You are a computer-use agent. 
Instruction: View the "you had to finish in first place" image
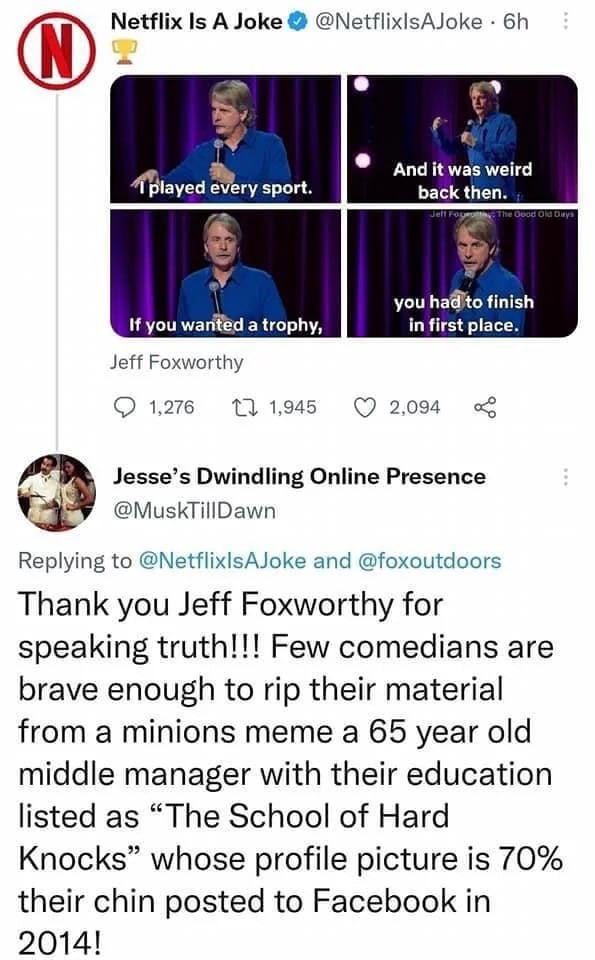pyautogui.click(x=462, y=273)
